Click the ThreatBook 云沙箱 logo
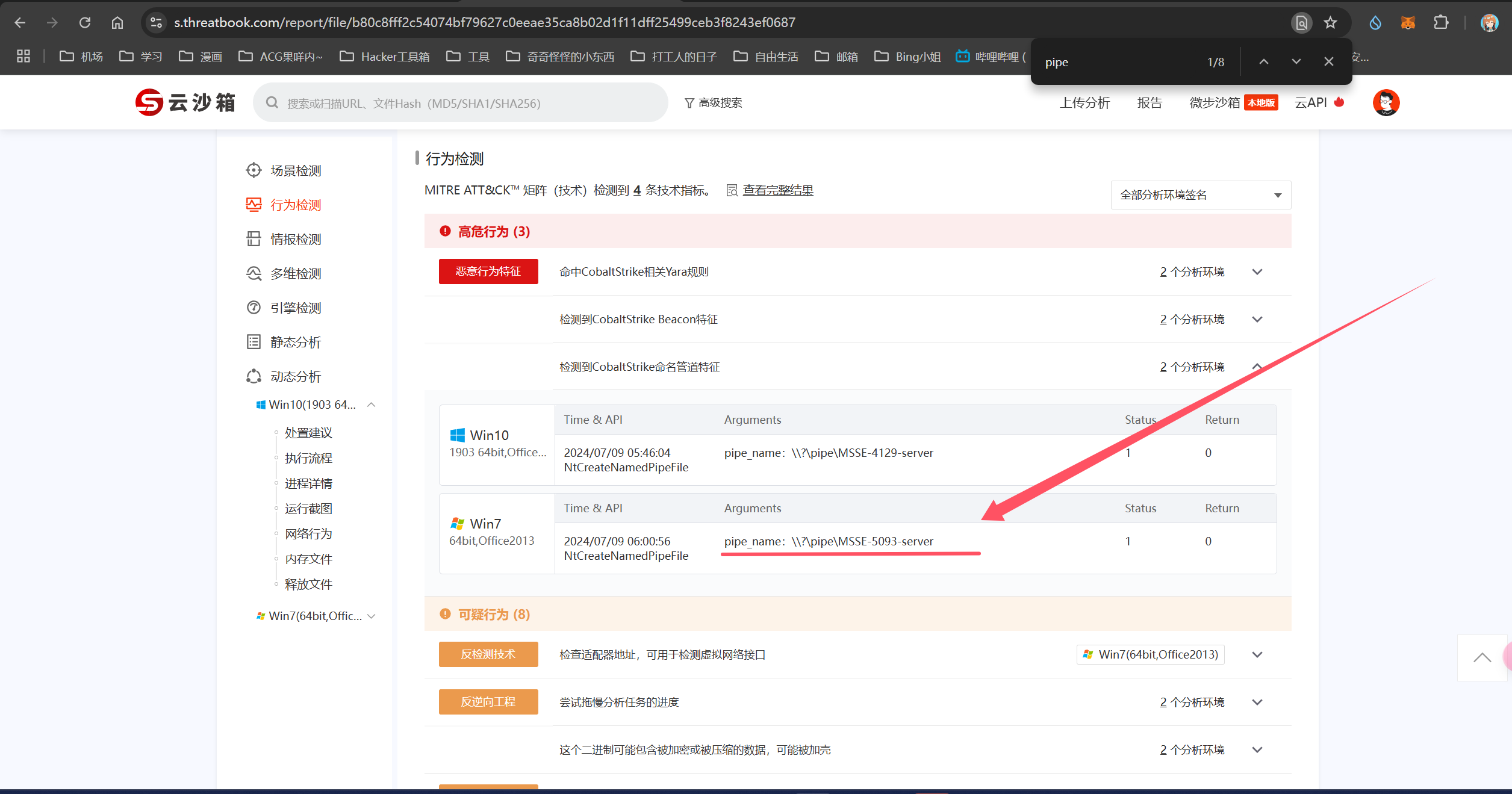Viewport: 1512px width, 794px height. point(185,102)
